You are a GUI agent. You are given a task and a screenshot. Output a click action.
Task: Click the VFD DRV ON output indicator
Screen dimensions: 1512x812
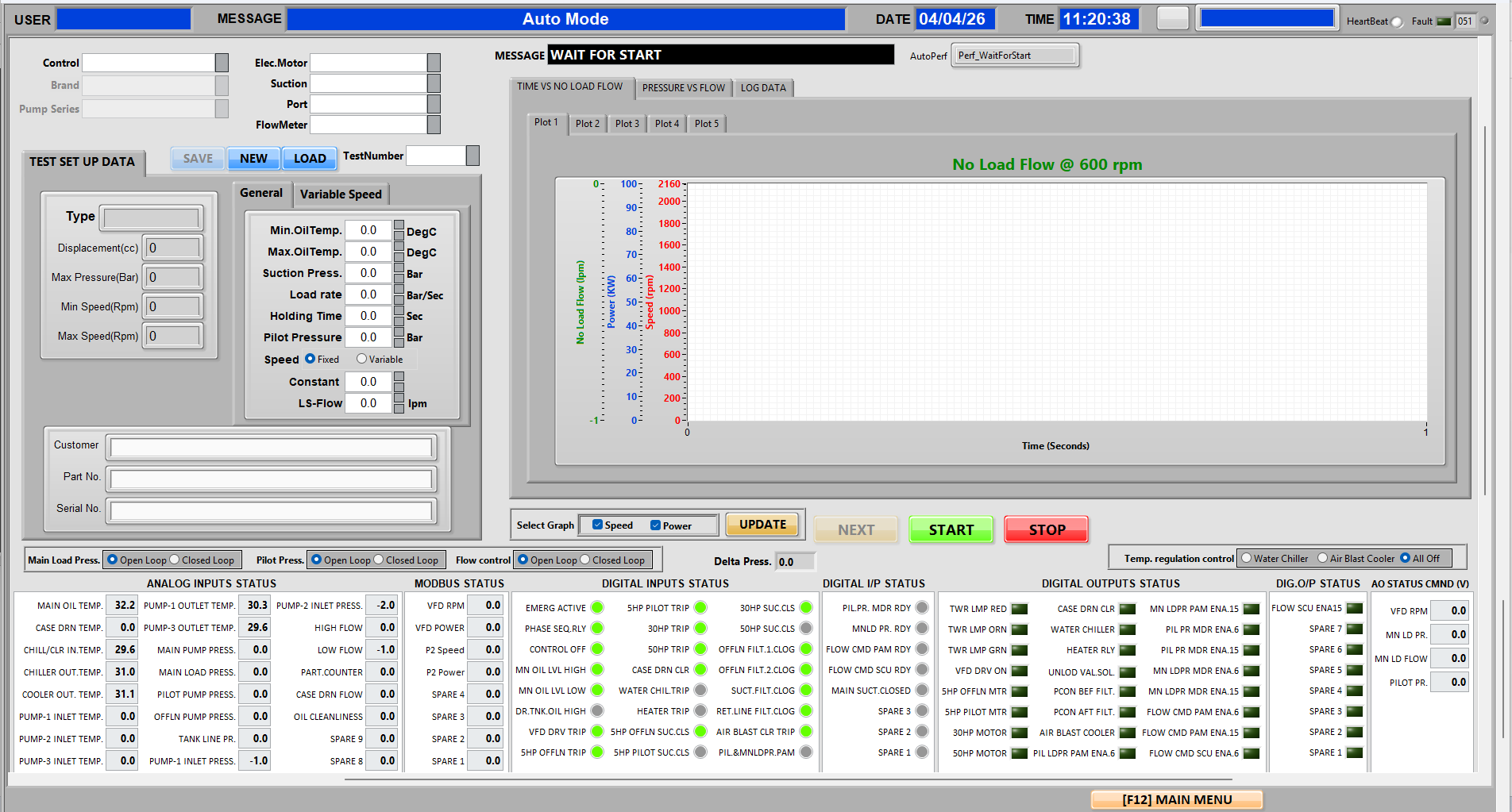[x=1020, y=671]
